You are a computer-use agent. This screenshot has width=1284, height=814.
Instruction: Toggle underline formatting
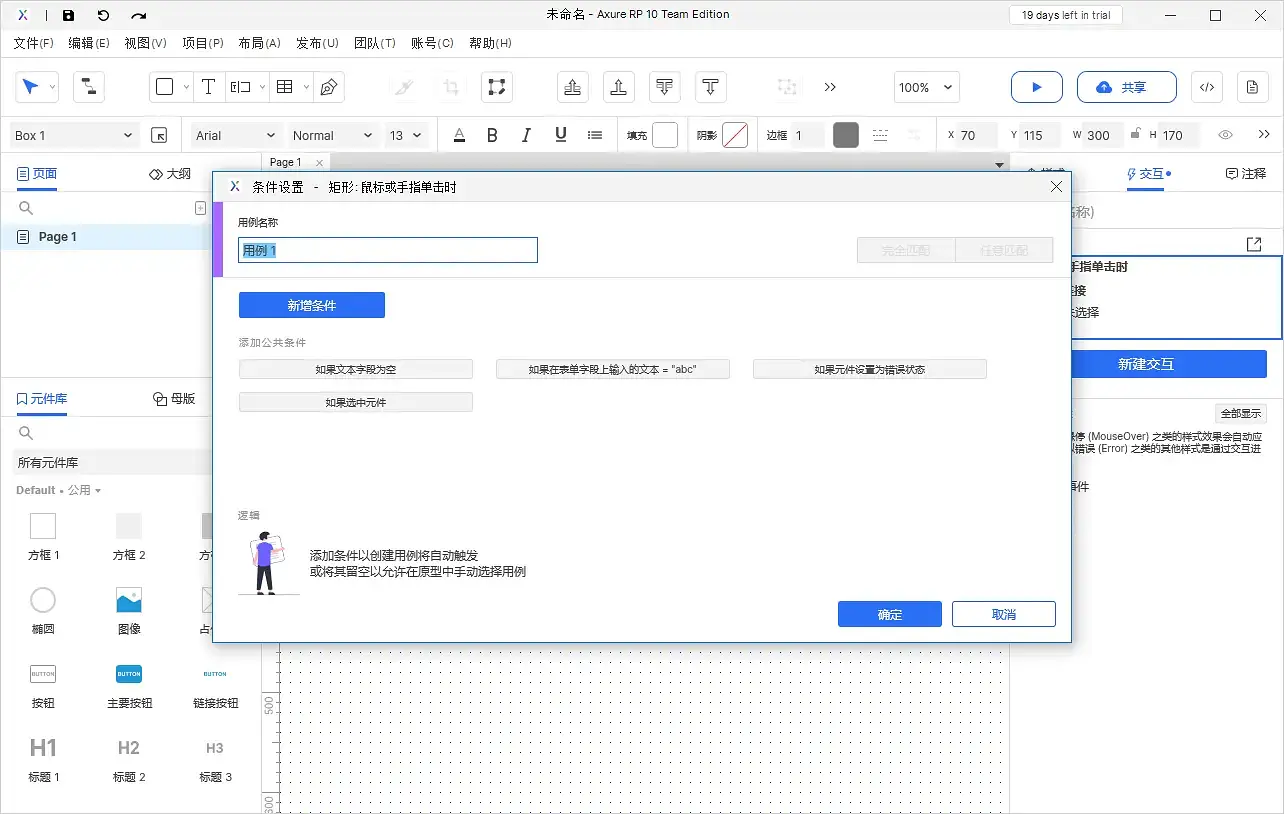coord(560,134)
